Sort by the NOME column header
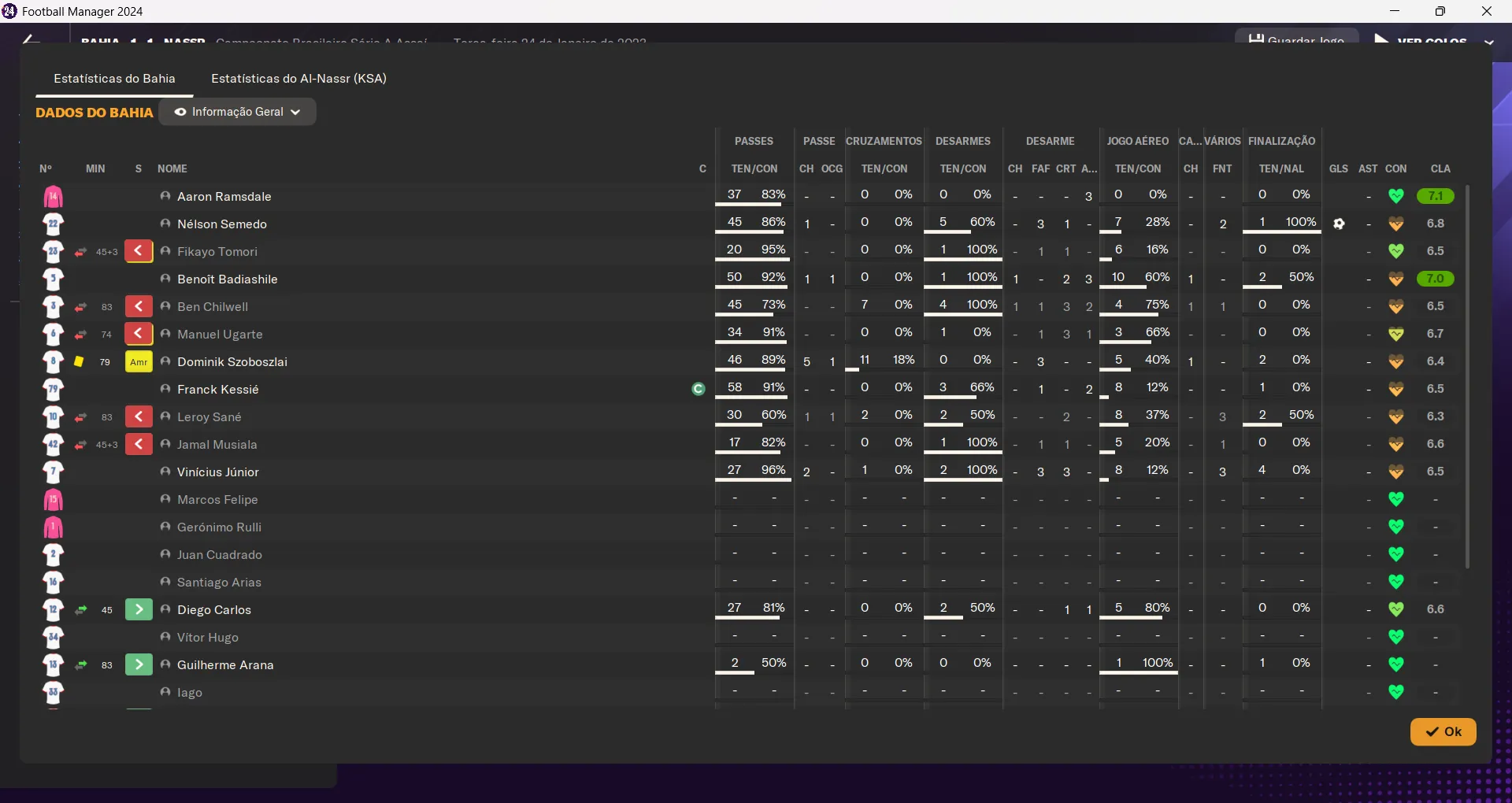The image size is (1512, 803). pyautogui.click(x=172, y=169)
